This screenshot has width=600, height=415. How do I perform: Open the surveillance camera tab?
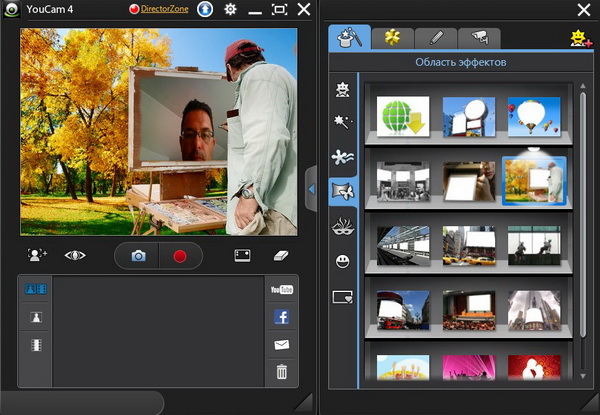479,38
